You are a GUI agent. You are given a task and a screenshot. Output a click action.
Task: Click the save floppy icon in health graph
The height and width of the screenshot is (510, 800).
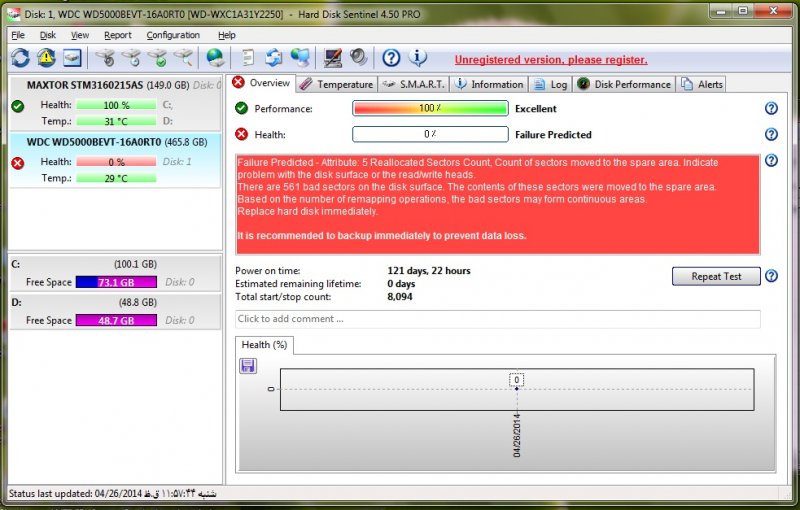coord(248,366)
